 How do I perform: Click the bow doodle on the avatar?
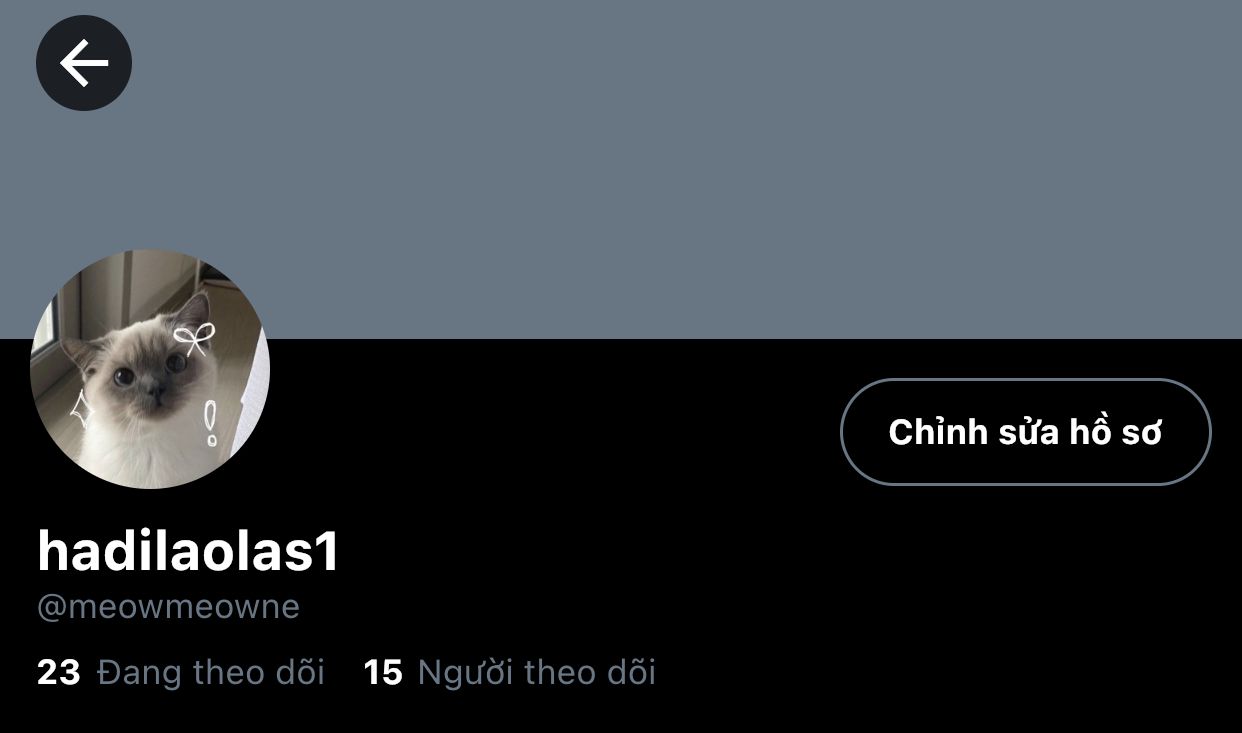tap(194, 340)
